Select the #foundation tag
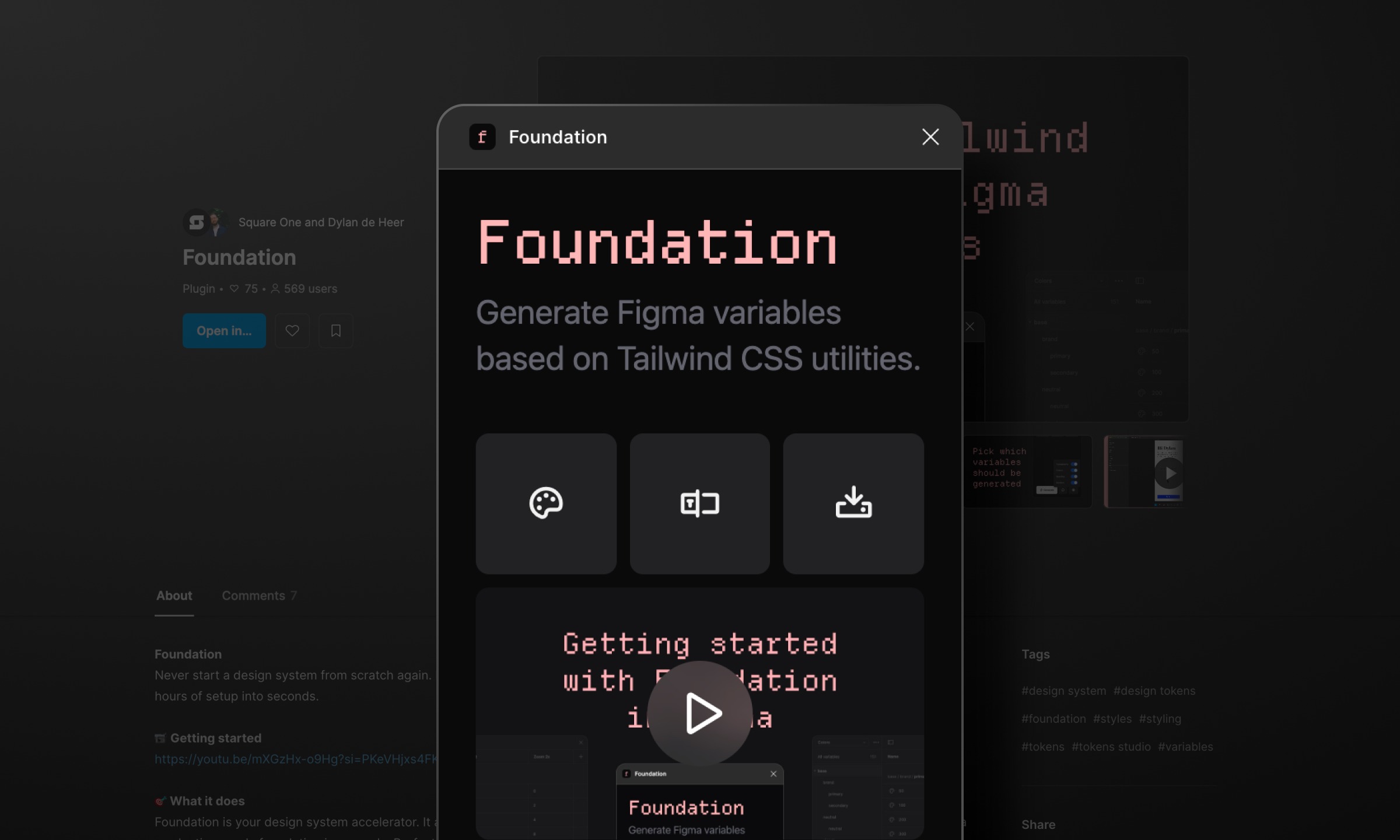Viewport: 1400px width, 840px height. (x=1053, y=719)
